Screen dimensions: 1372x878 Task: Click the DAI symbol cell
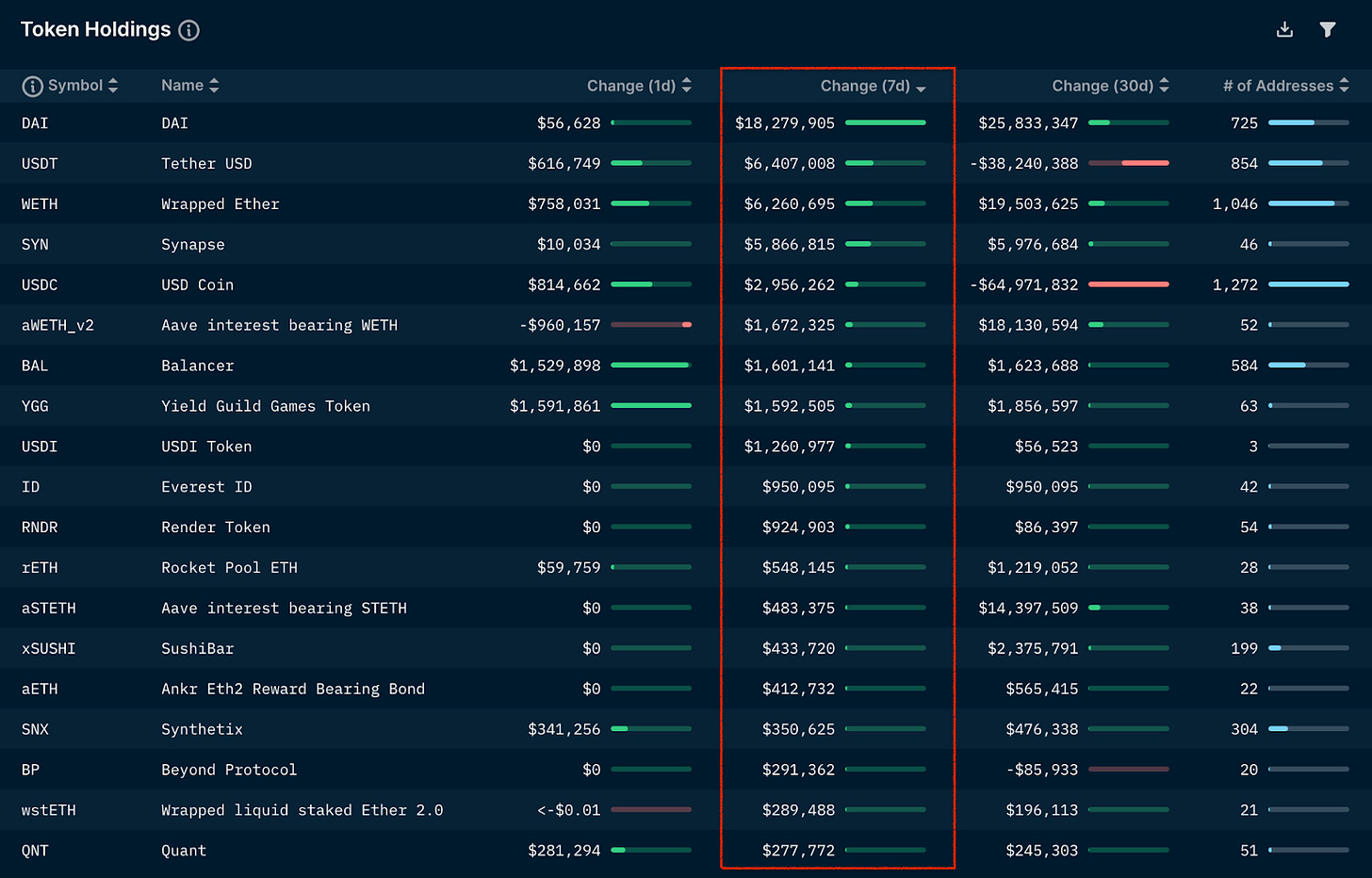pos(35,123)
